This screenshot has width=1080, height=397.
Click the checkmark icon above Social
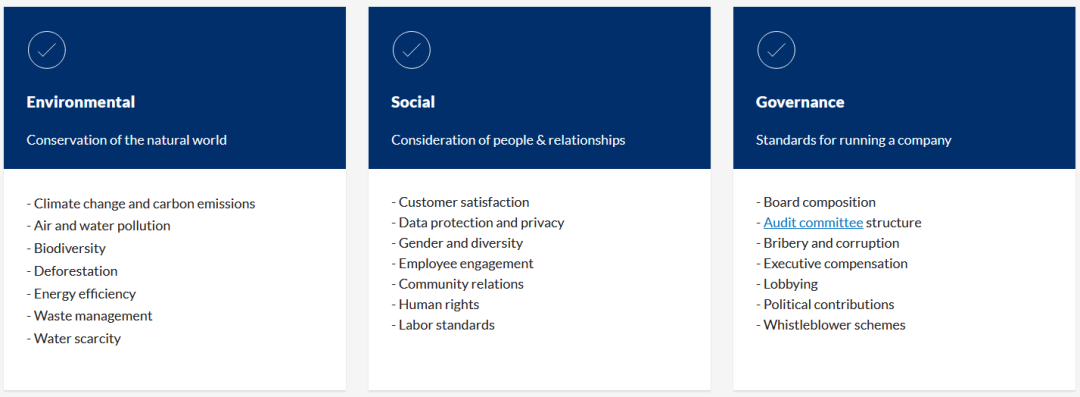point(411,50)
